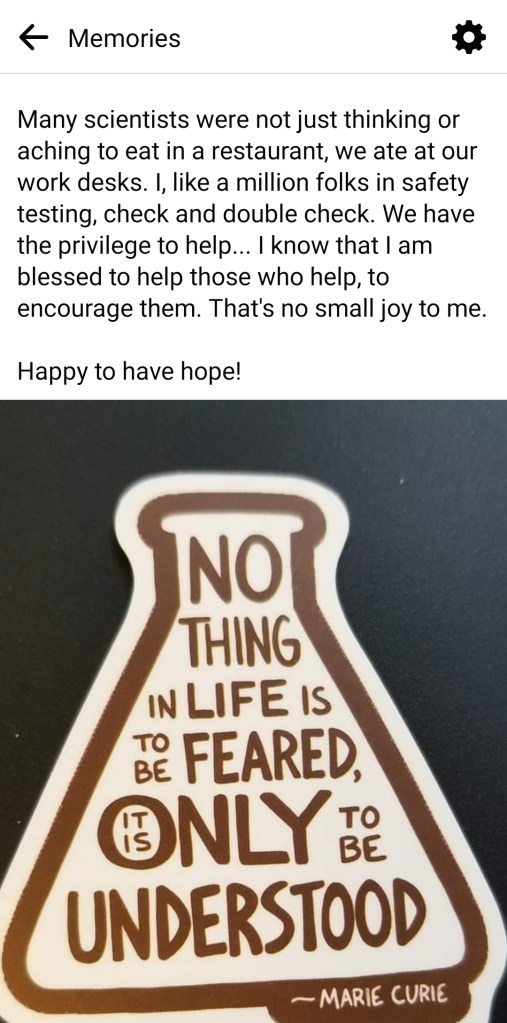The height and width of the screenshot is (1023, 507).
Task: Go back with the left arrow icon
Action: coord(34,38)
